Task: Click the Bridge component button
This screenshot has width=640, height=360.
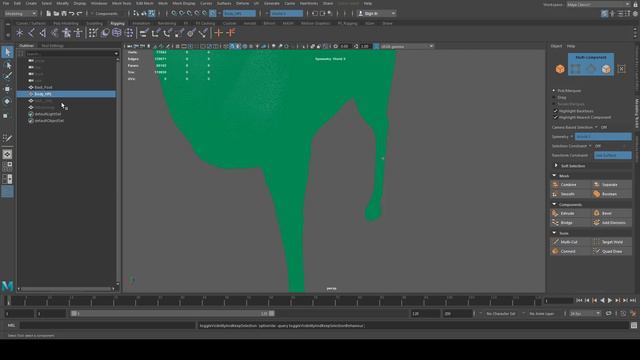Action: pos(570,223)
